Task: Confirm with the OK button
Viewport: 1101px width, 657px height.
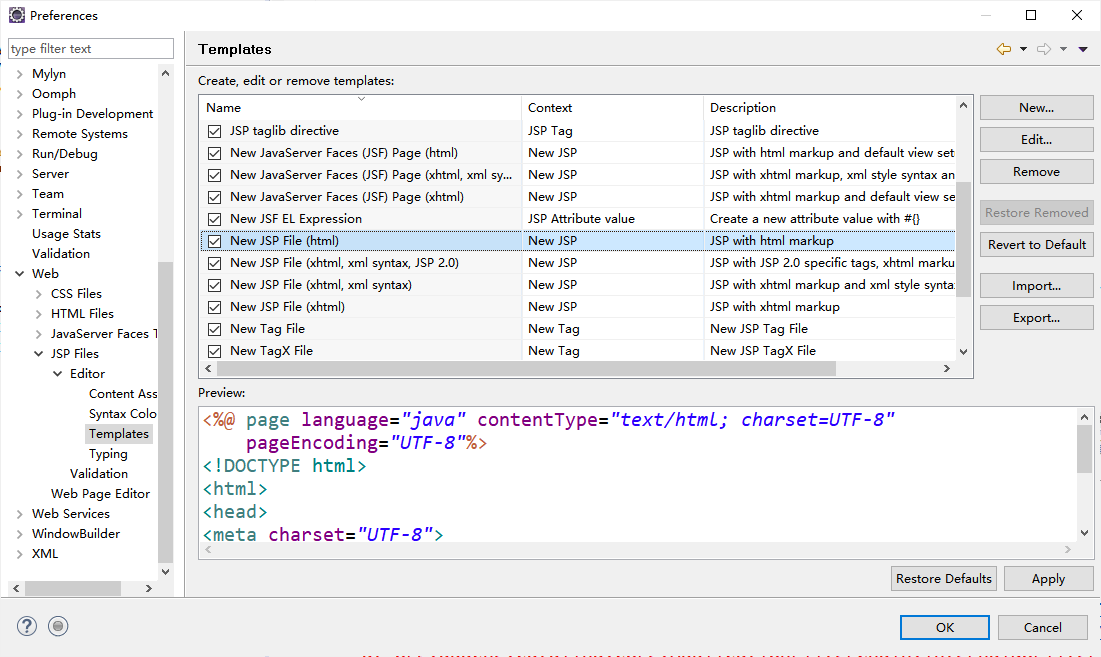Action: click(945, 628)
